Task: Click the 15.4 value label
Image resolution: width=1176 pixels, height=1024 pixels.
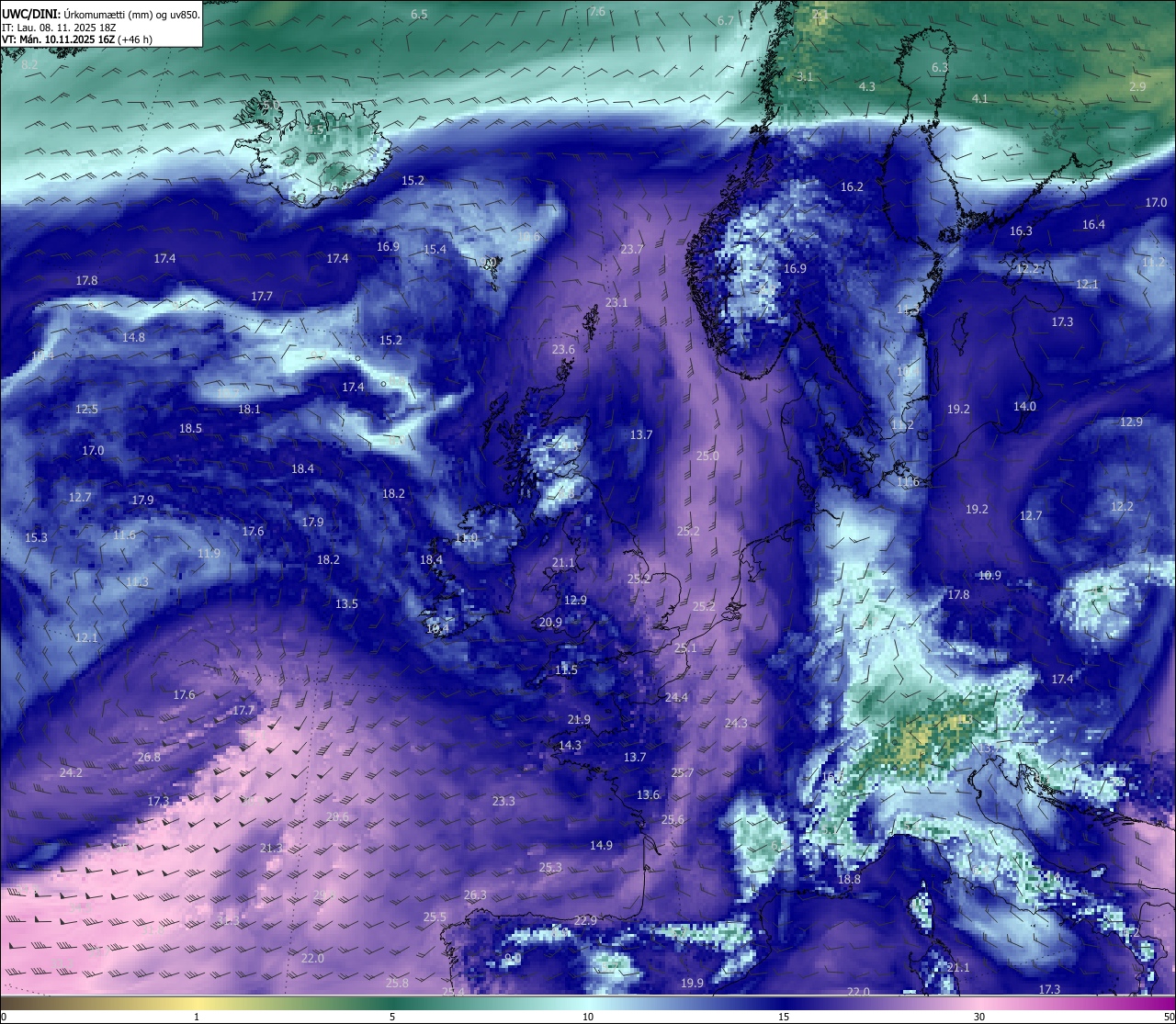Action: coord(435,250)
